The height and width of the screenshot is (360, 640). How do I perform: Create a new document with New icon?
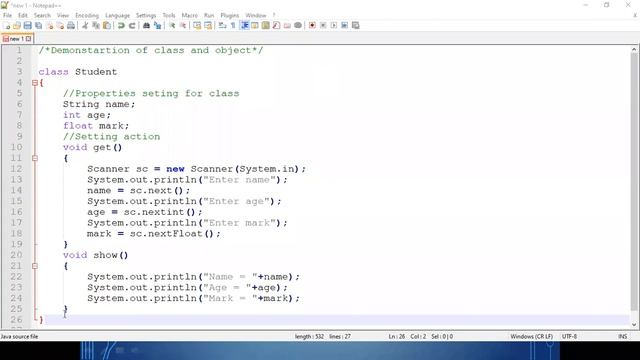coord(6,25)
